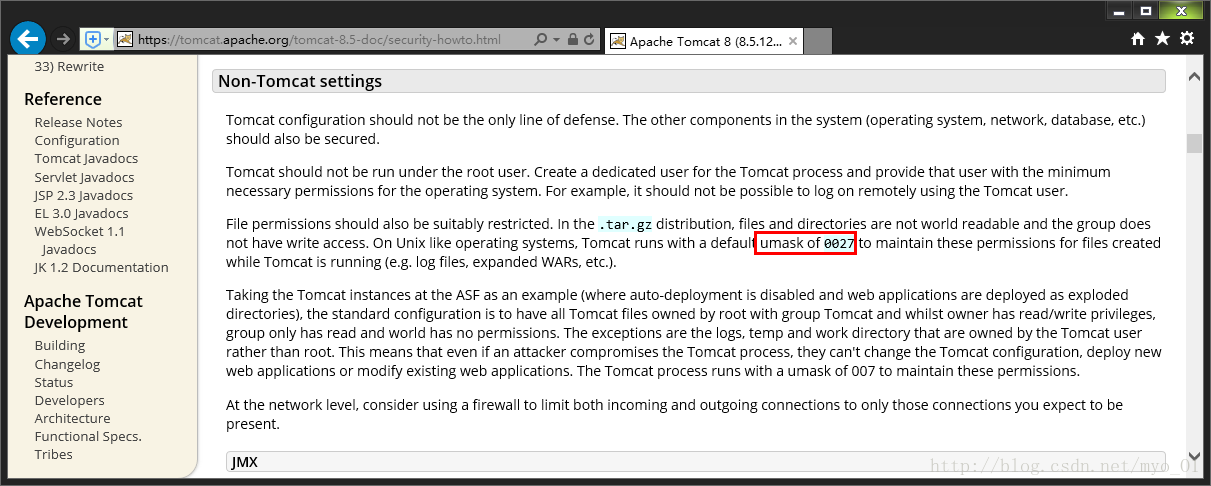Click the vertical scrollbar up arrow
1211x486 pixels.
(x=1194, y=75)
